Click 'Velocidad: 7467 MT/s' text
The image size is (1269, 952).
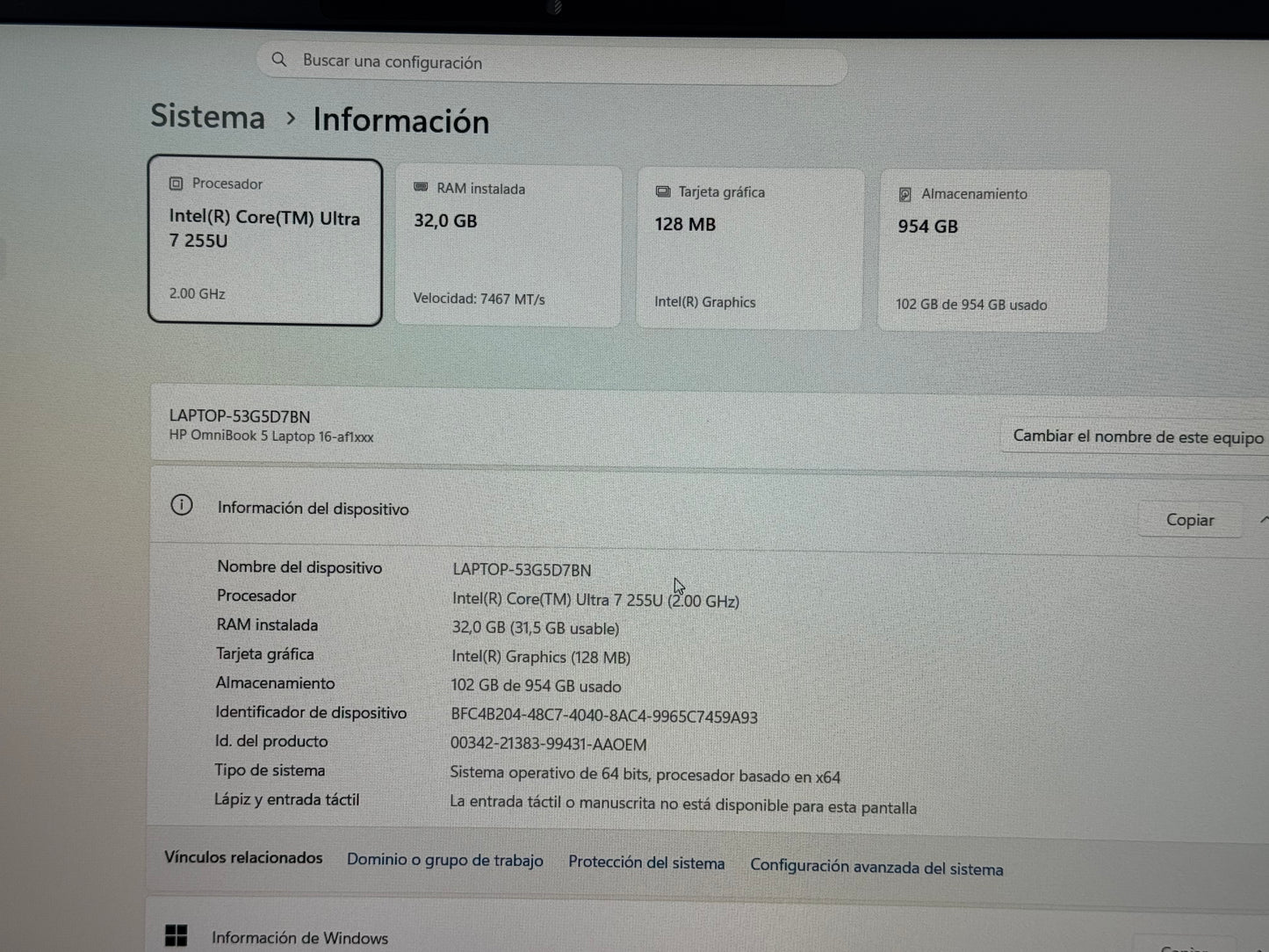click(479, 299)
